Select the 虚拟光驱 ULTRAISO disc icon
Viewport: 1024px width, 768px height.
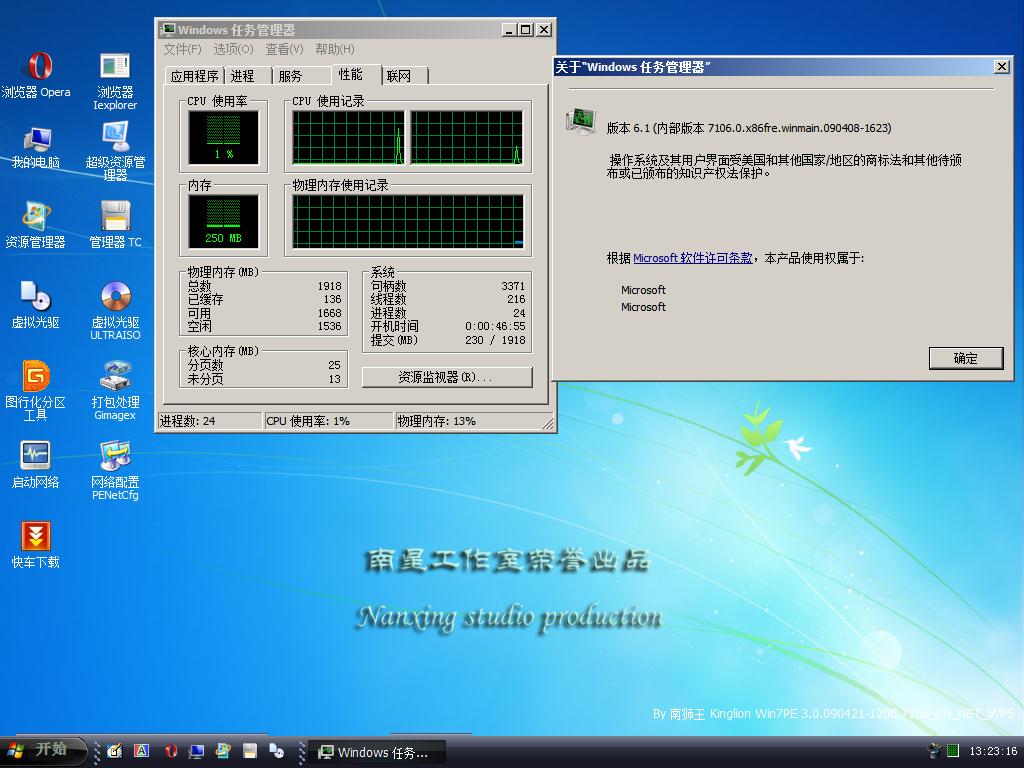pos(115,310)
